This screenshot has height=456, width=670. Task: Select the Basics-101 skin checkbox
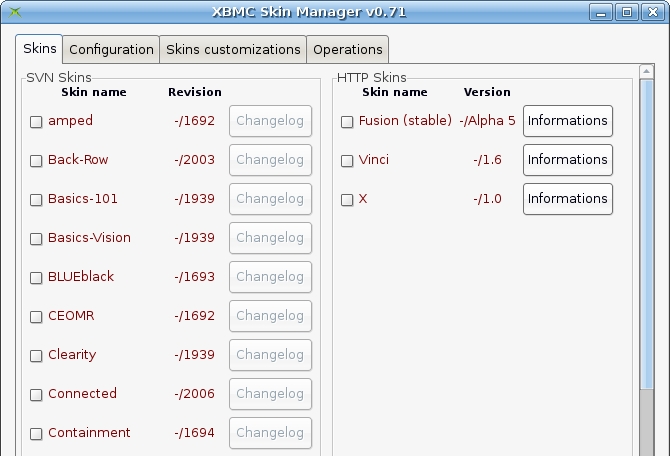36,200
